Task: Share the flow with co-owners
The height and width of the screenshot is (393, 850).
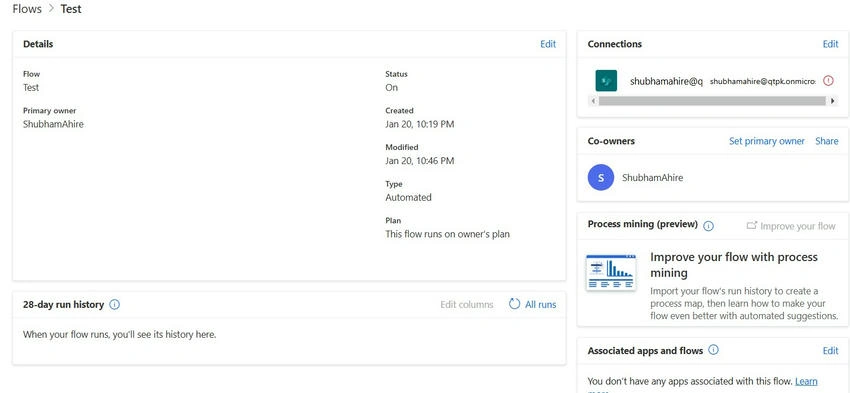Action: pos(827,141)
